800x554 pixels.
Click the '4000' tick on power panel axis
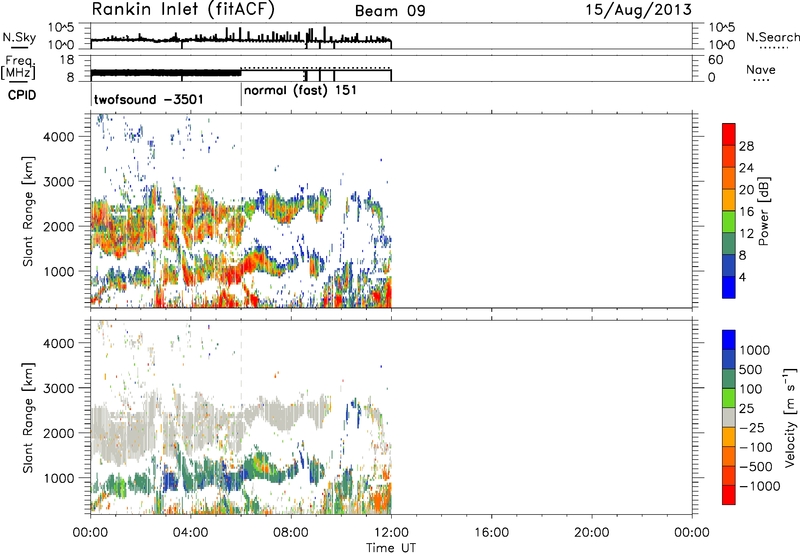(59, 137)
